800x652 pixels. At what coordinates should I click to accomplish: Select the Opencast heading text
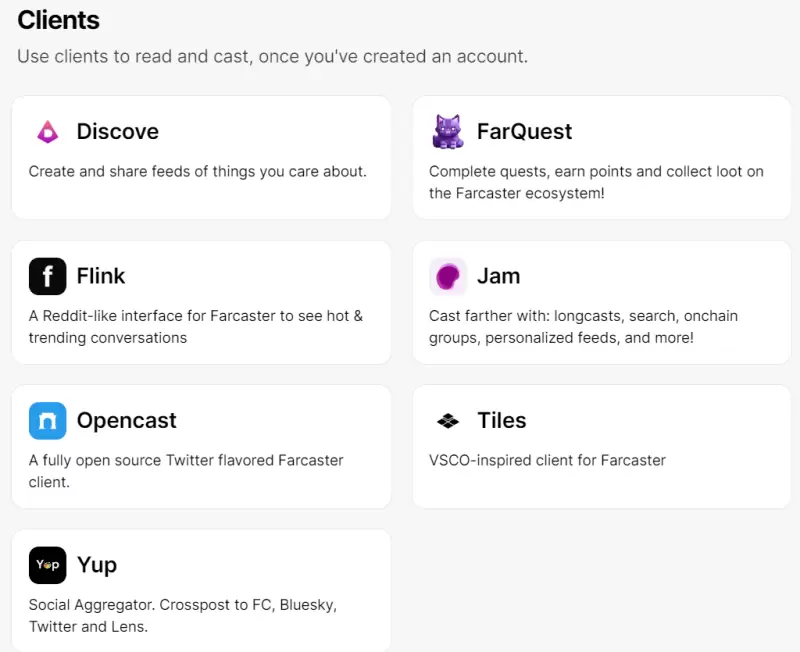[126, 421]
